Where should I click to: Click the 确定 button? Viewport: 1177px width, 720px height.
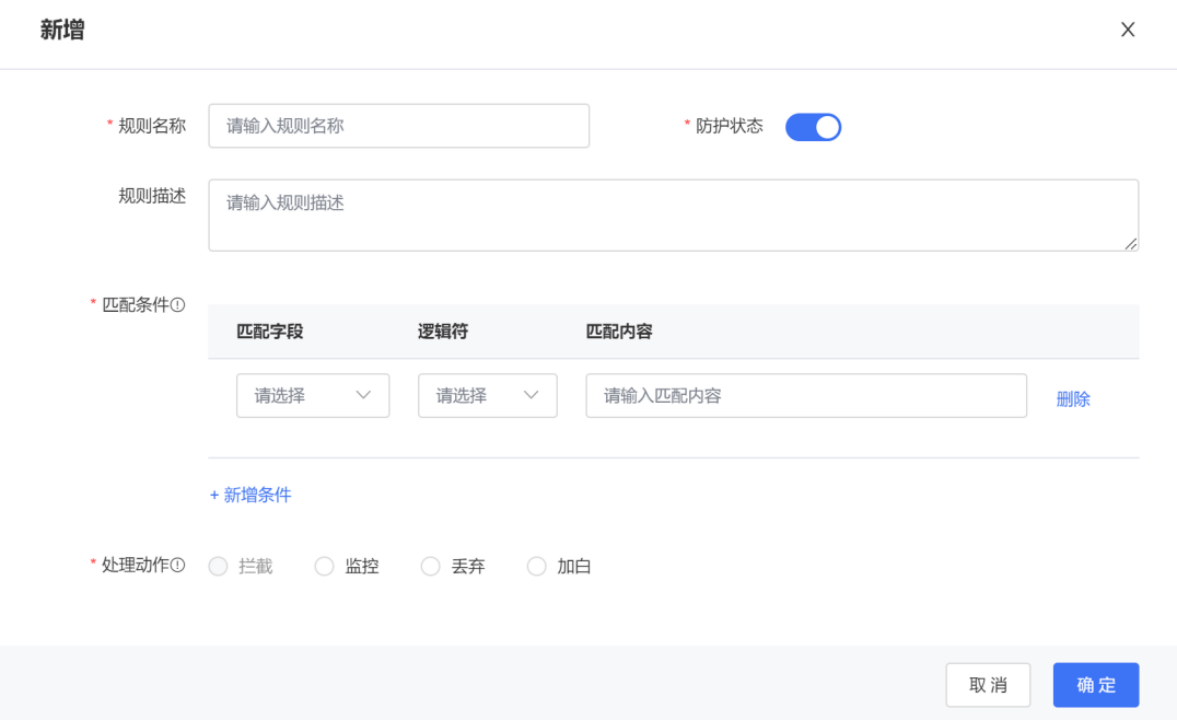click(x=1095, y=685)
